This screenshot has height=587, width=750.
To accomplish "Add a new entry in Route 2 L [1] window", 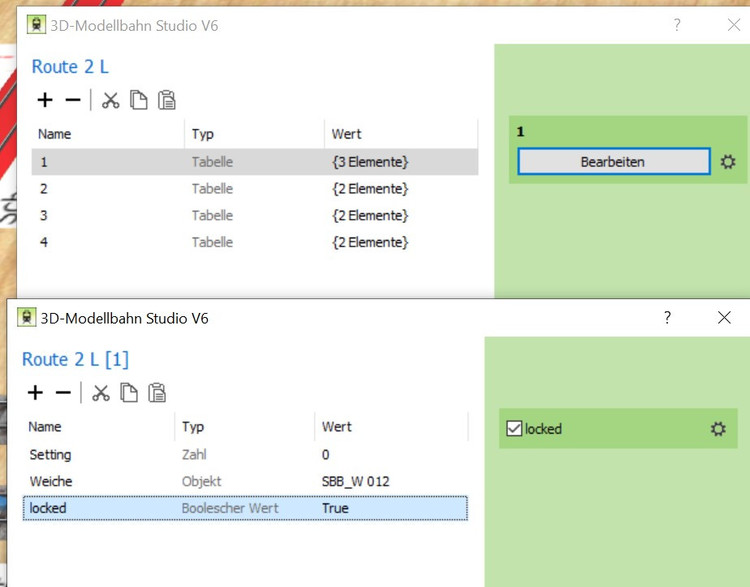I will coord(35,393).
